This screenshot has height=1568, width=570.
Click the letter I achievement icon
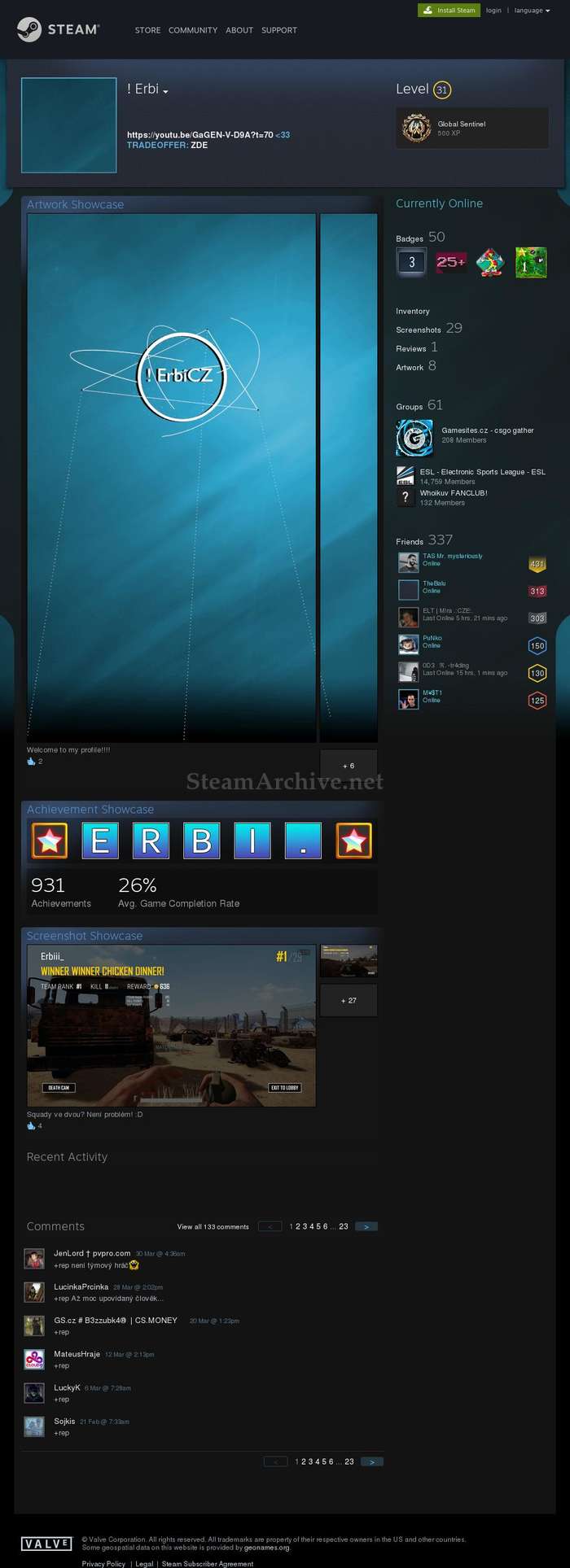252,841
